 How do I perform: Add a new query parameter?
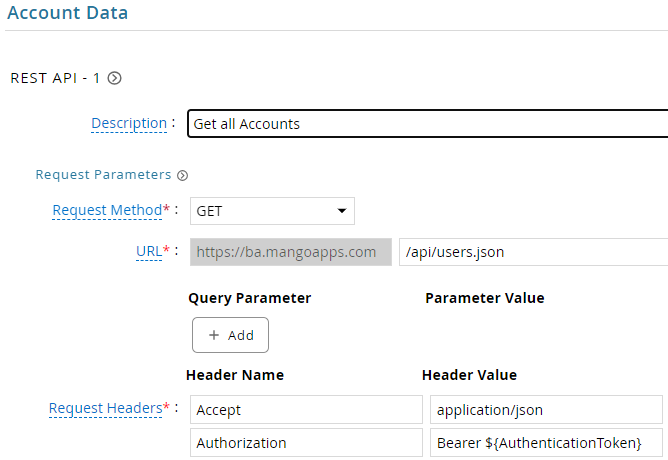click(x=230, y=335)
